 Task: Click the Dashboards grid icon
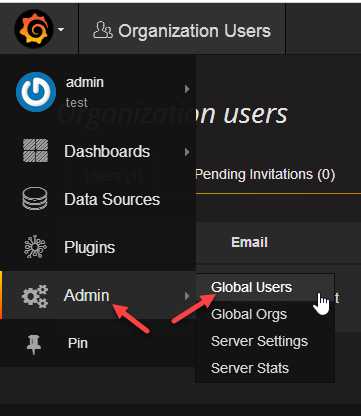(x=35, y=151)
